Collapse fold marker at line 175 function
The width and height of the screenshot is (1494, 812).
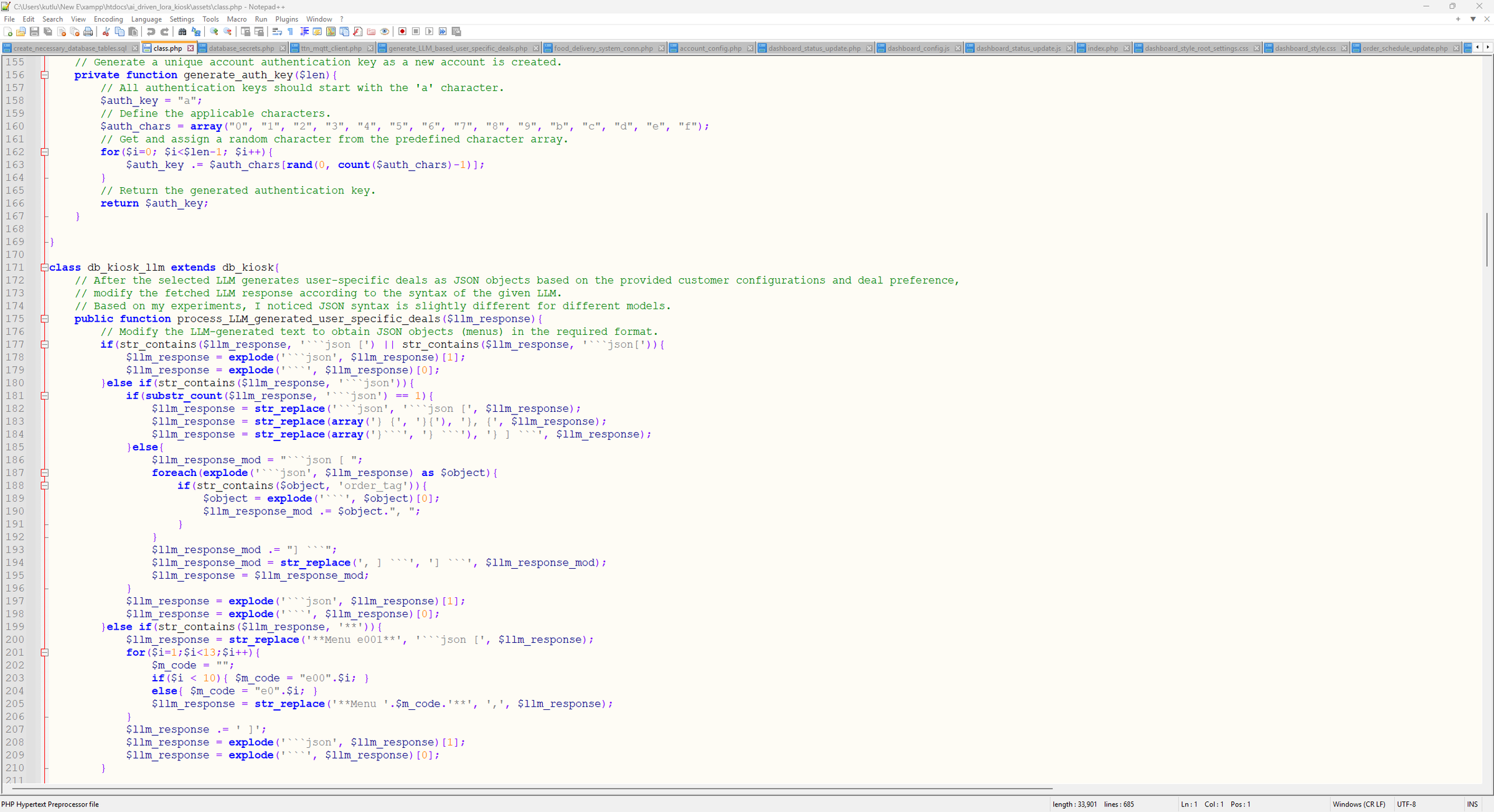pyautogui.click(x=45, y=319)
